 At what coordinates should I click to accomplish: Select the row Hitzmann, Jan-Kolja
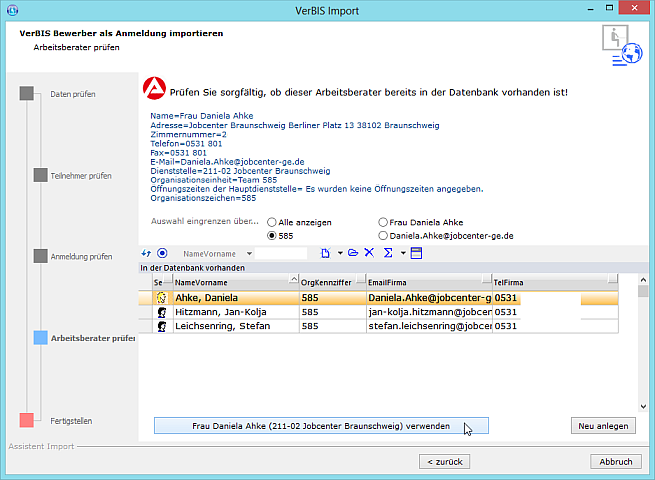coord(378,312)
